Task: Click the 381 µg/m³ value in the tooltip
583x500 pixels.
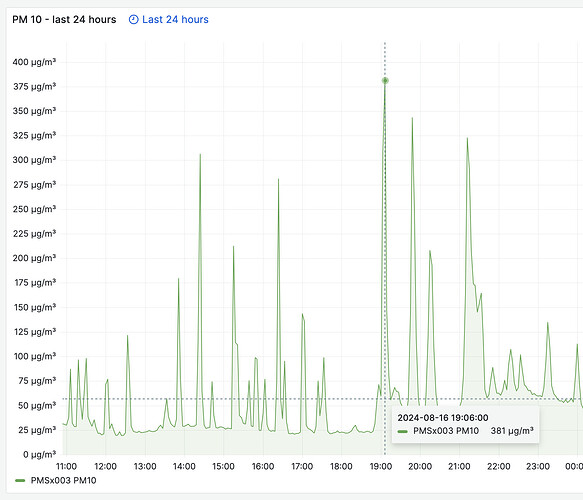Action: pyautogui.click(x=512, y=430)
